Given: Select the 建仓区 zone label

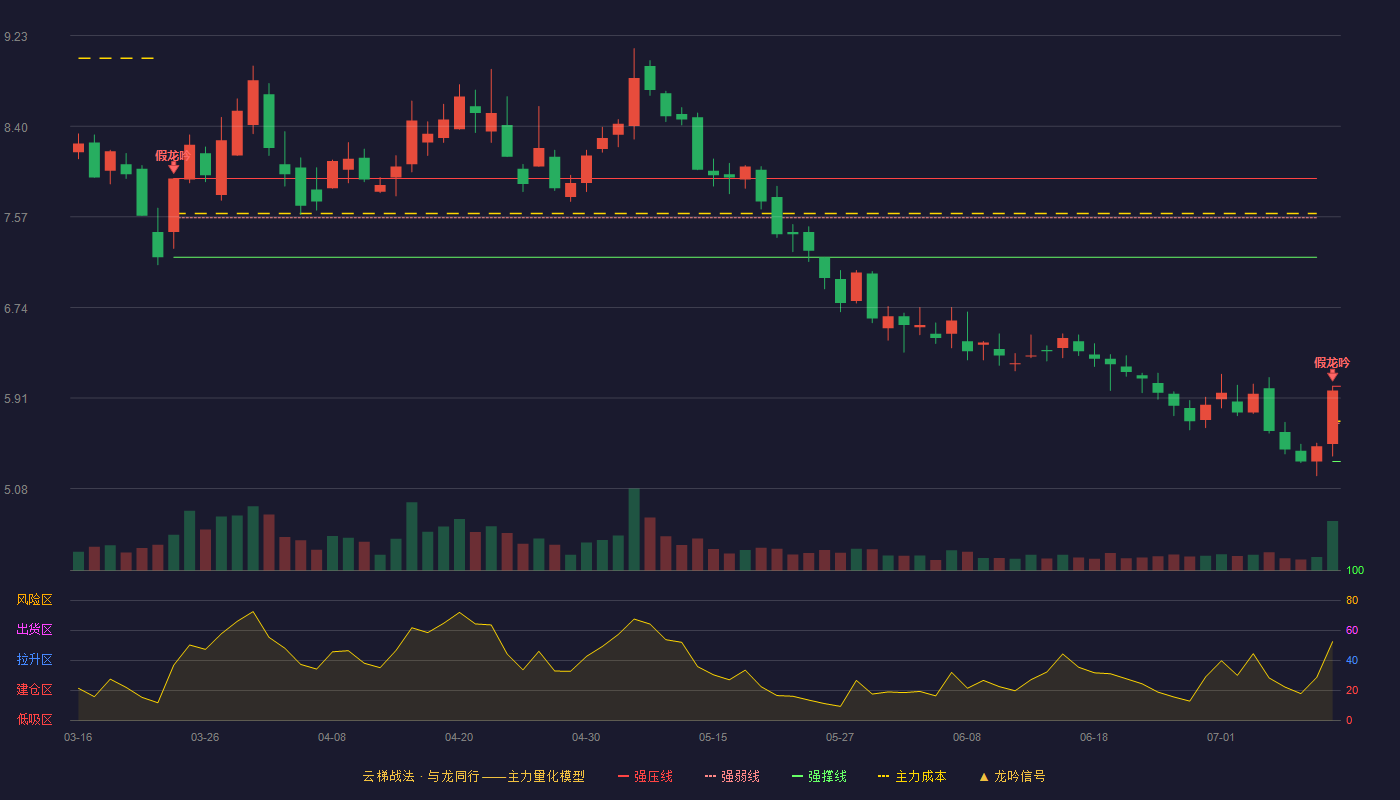Looking at the screenshot, I should [x=34, y=690].
